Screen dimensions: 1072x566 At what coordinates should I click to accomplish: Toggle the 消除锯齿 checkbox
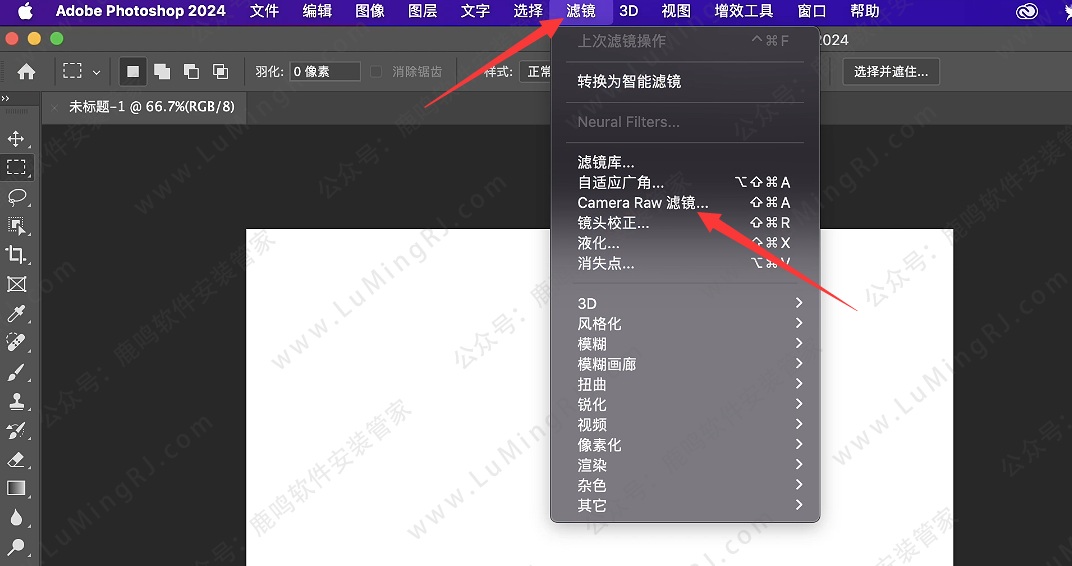point(376,71)
